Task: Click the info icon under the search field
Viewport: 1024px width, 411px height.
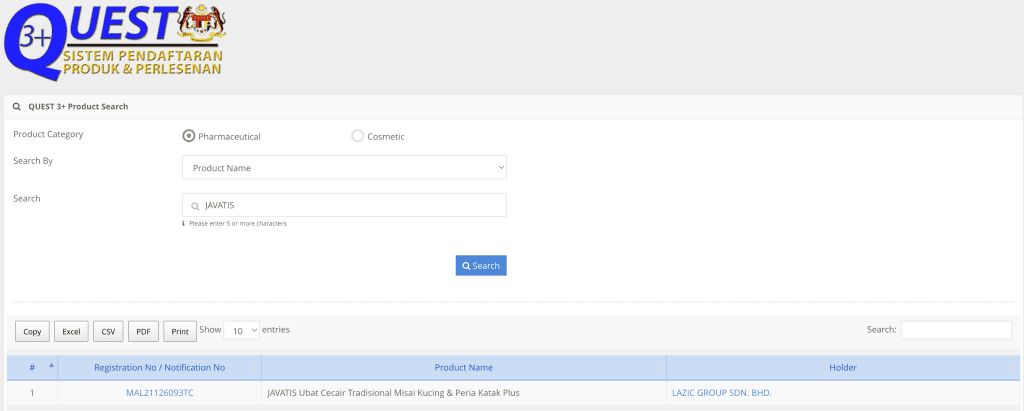Action: pyautogui.click(x=184, y=223)
